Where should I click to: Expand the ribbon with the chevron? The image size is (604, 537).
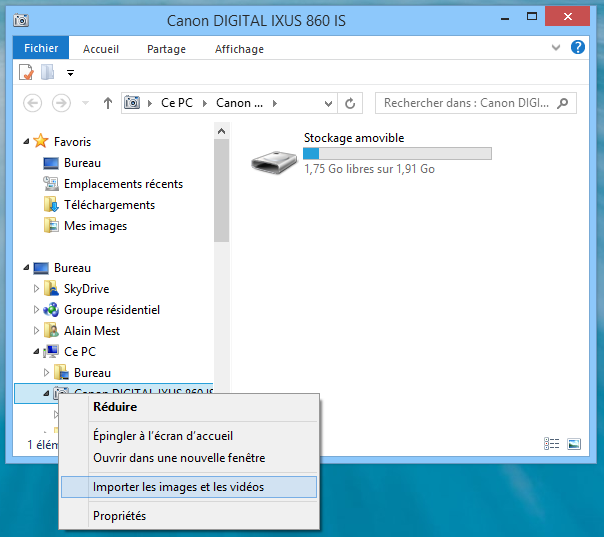point(555,47)
